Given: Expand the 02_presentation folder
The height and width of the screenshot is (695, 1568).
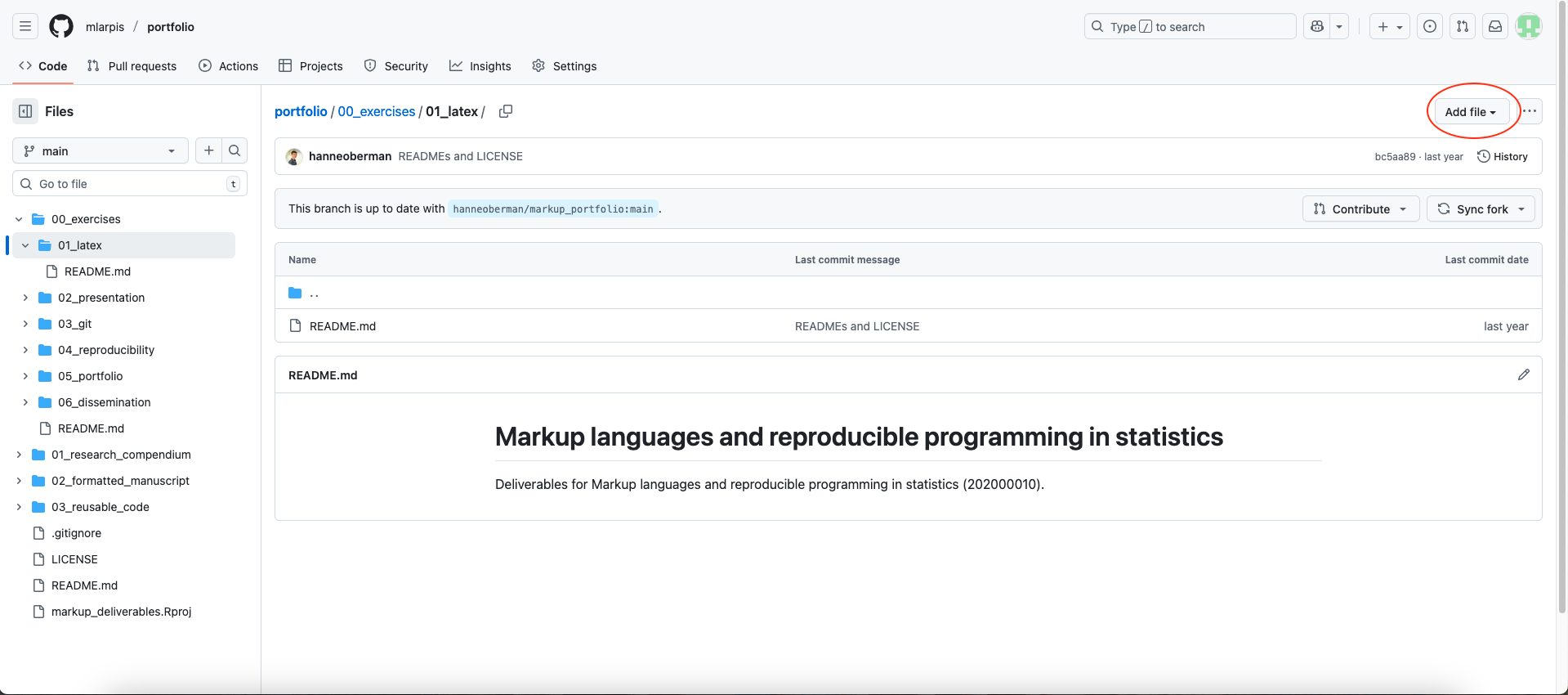Looking at the screenshot, I should click(25, 298).
